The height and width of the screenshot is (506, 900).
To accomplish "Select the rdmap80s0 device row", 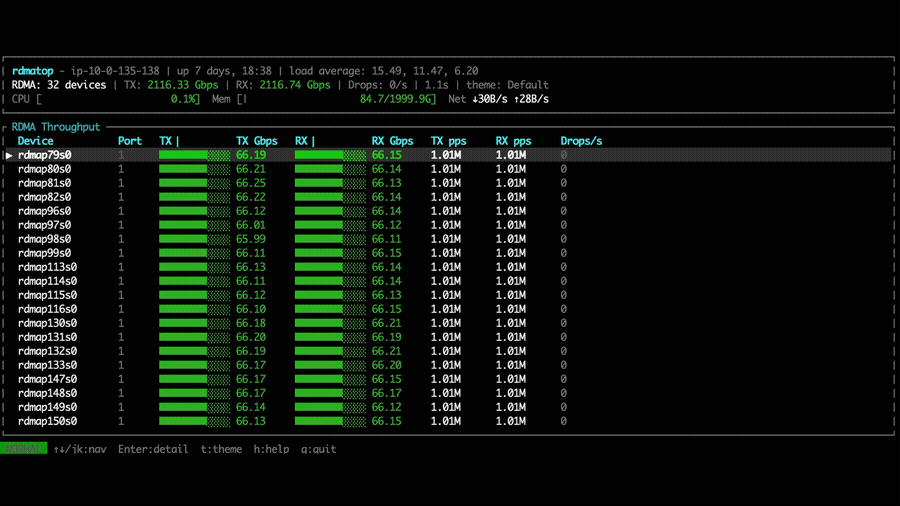I will [x=448, y=169].
